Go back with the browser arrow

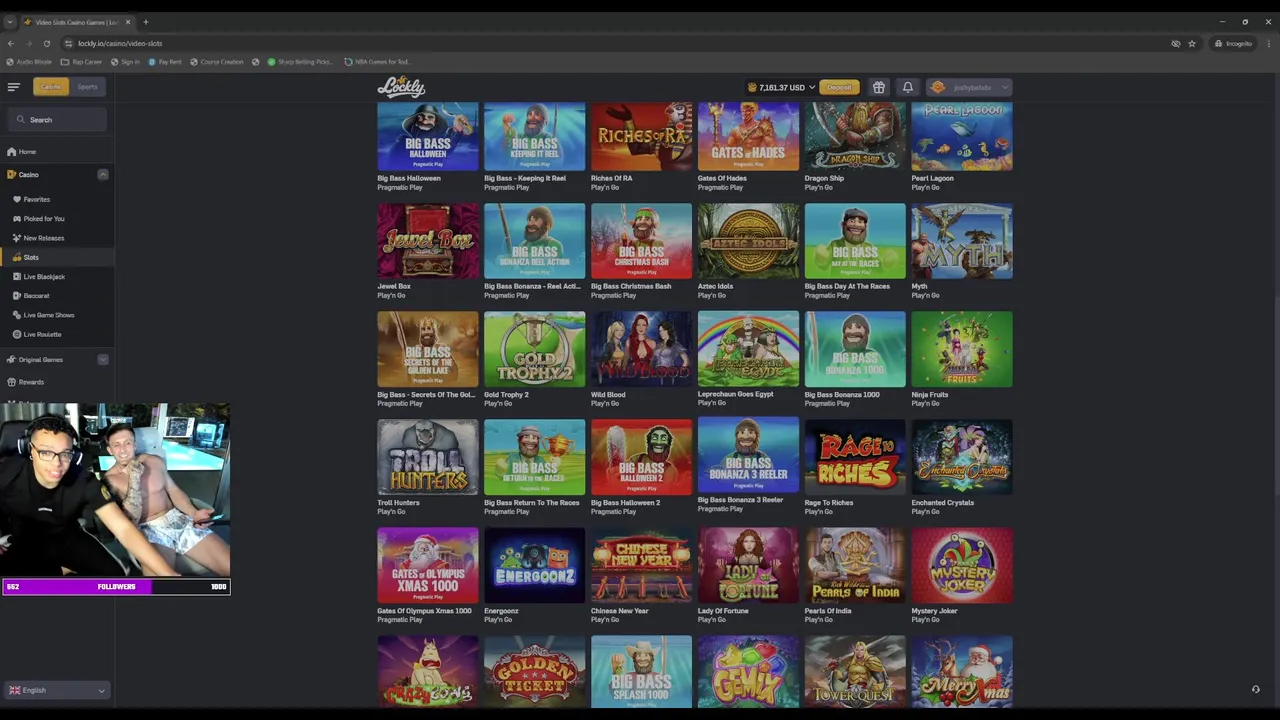click(10, 43)
